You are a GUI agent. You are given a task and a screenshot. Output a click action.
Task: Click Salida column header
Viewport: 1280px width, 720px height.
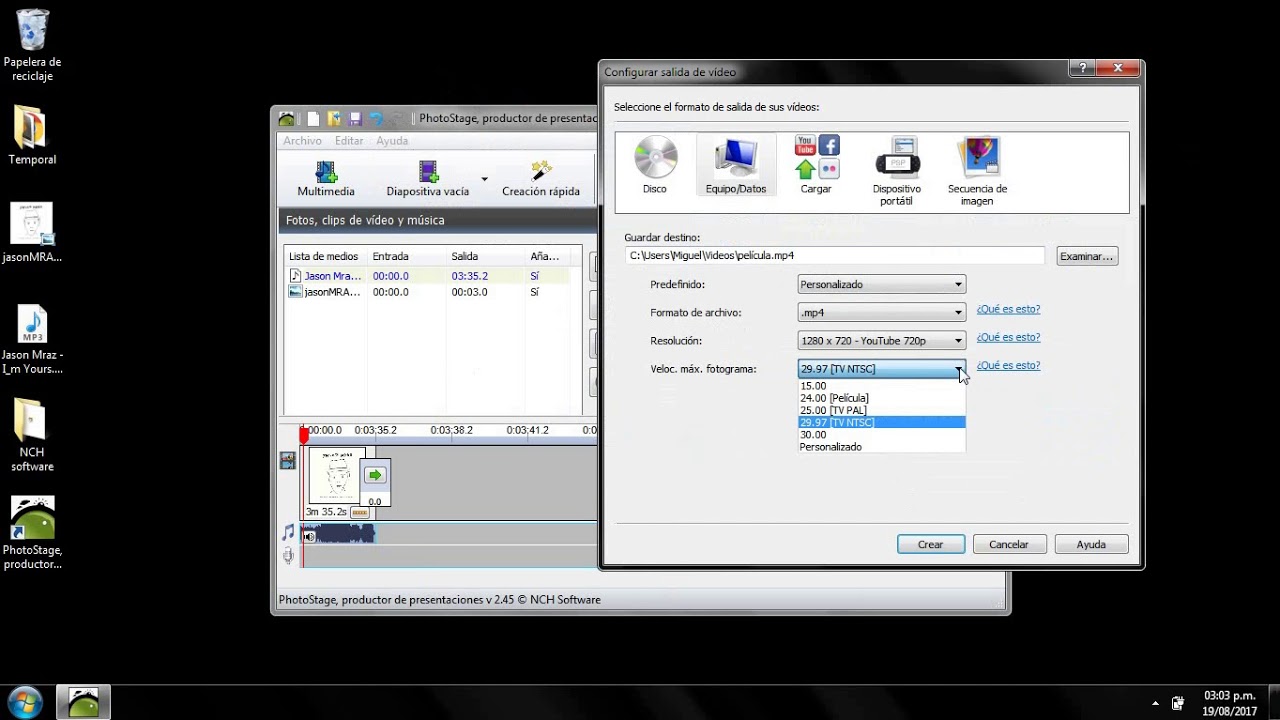point(486,257)
